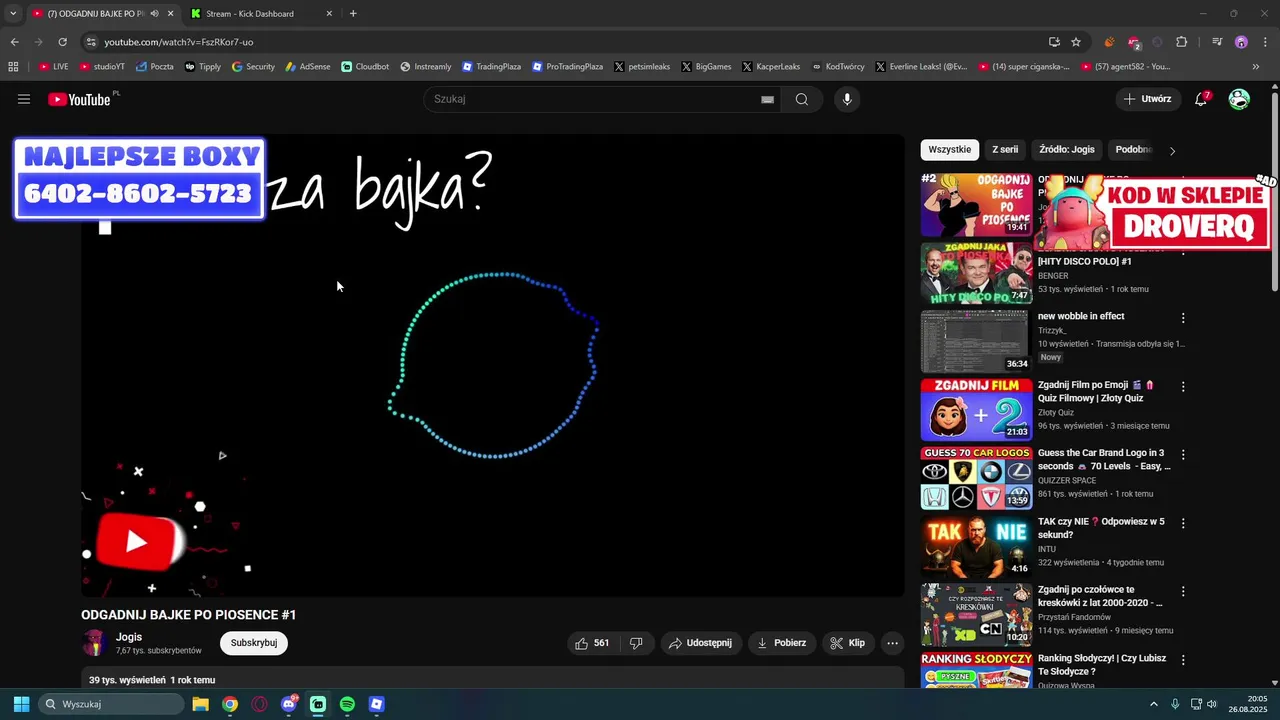1280x720 pixels.
Task: Open Spotify from the taskbar
Action: point(347,704)
